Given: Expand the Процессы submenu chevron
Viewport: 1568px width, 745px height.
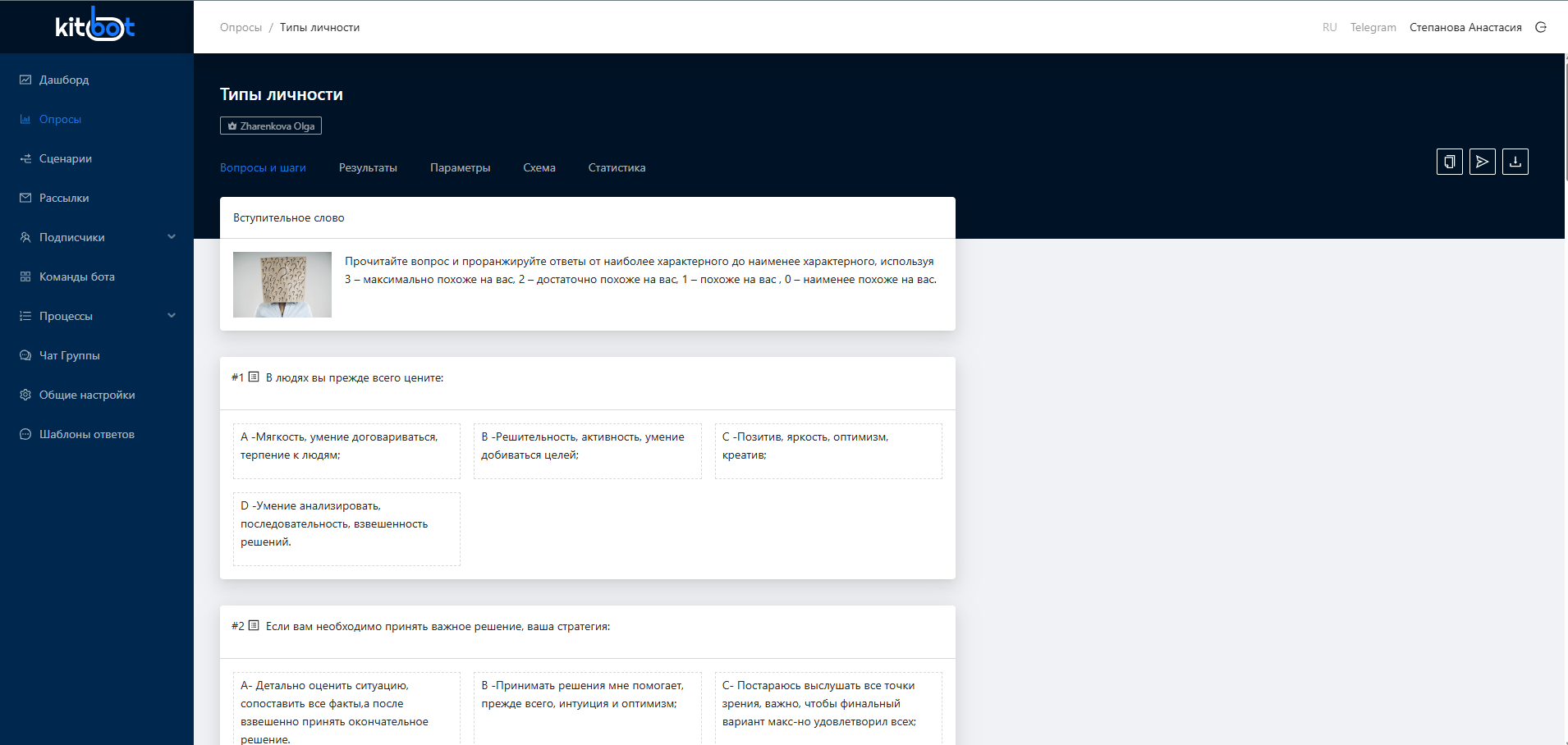Looking at the screenshot, I should click(x=172, y=316).
